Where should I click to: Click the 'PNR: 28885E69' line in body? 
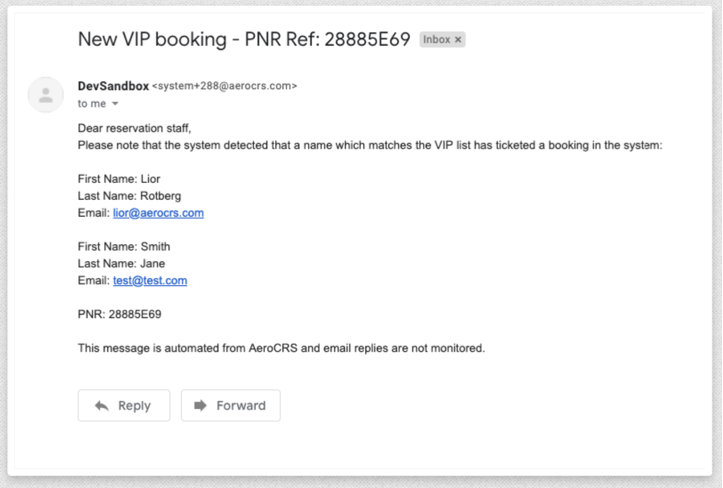[119, 315]
